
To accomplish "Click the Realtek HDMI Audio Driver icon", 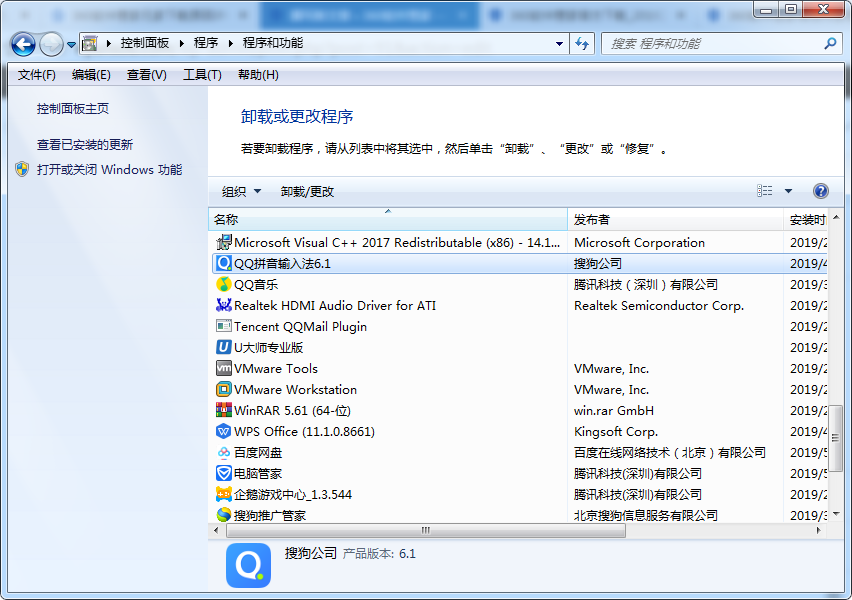I will [x=223, y=305].
